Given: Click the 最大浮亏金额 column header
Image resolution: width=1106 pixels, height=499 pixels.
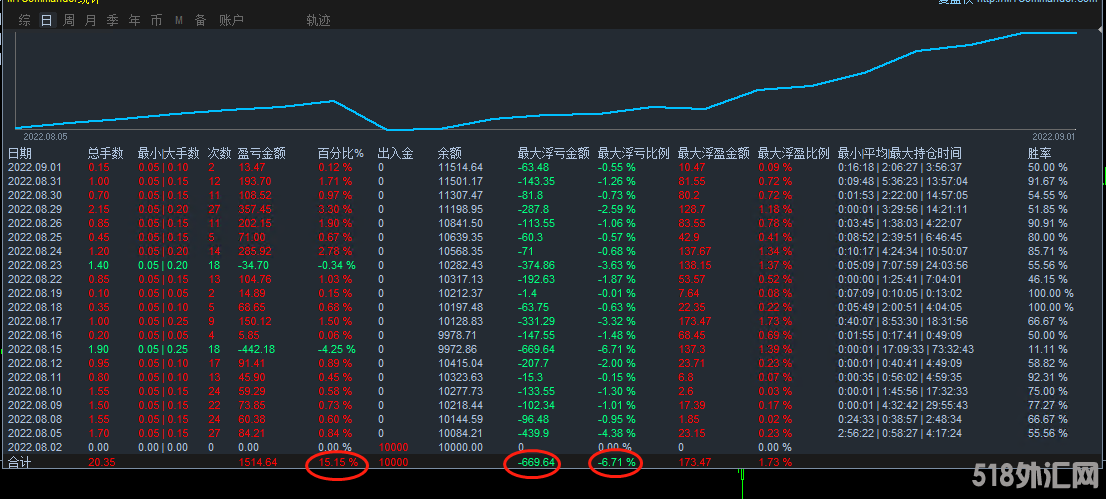Looking at the screenshot, I should tap(554, 153).
